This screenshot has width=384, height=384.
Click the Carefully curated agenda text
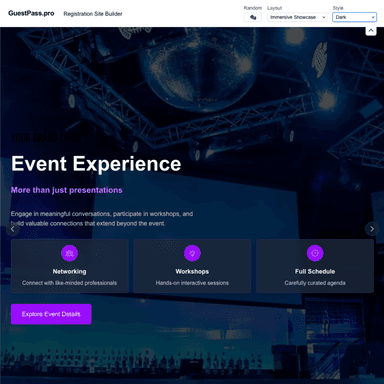pos(315,283)
